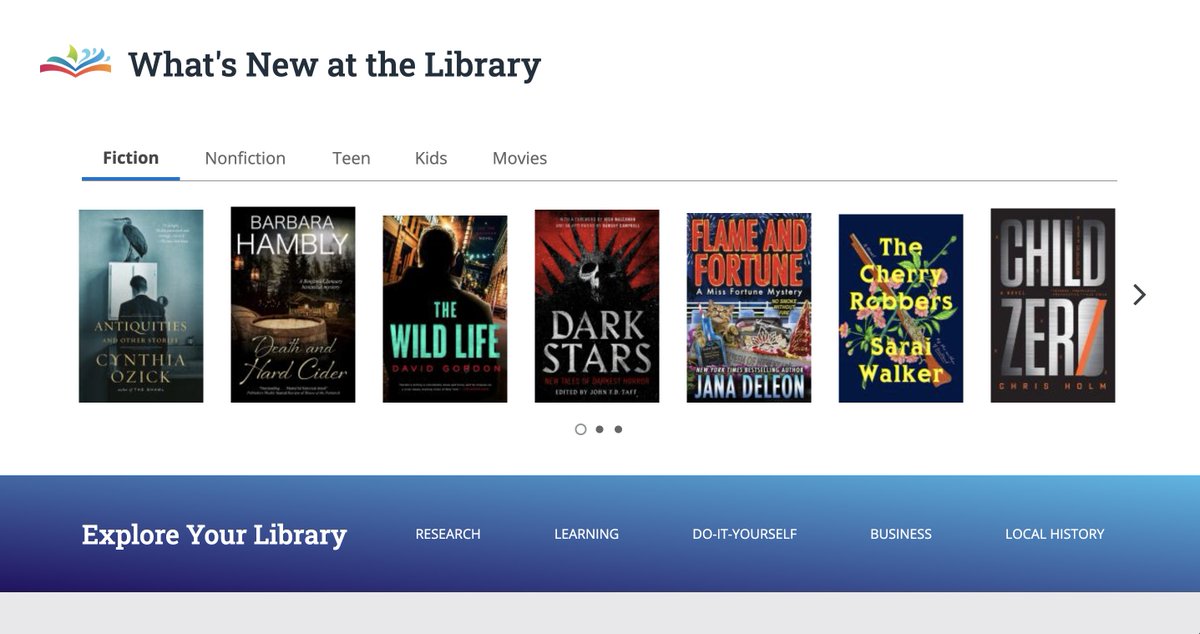Visit the Business link
Viewport: 1200px width, 634px height.
[x=901, y=534]
